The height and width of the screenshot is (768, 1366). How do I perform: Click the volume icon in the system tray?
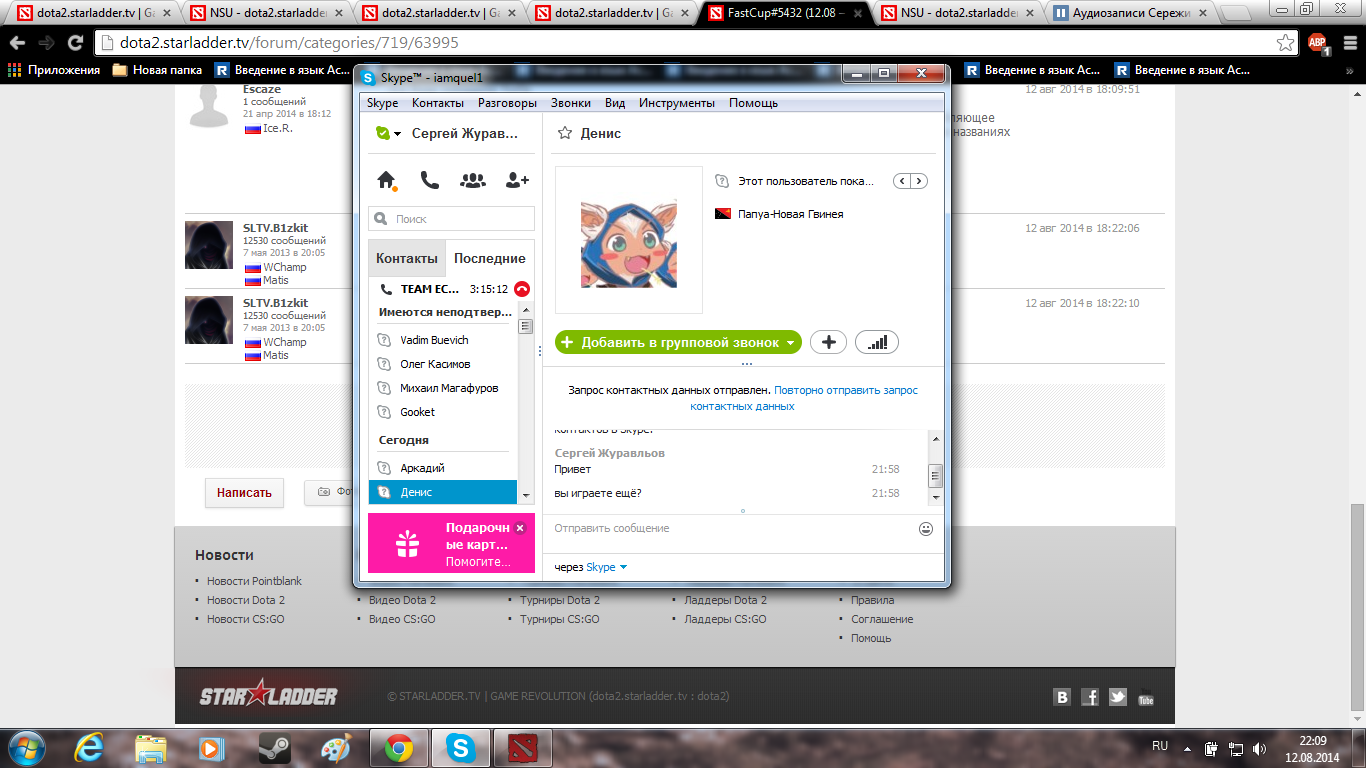(x=1259, y=748)
